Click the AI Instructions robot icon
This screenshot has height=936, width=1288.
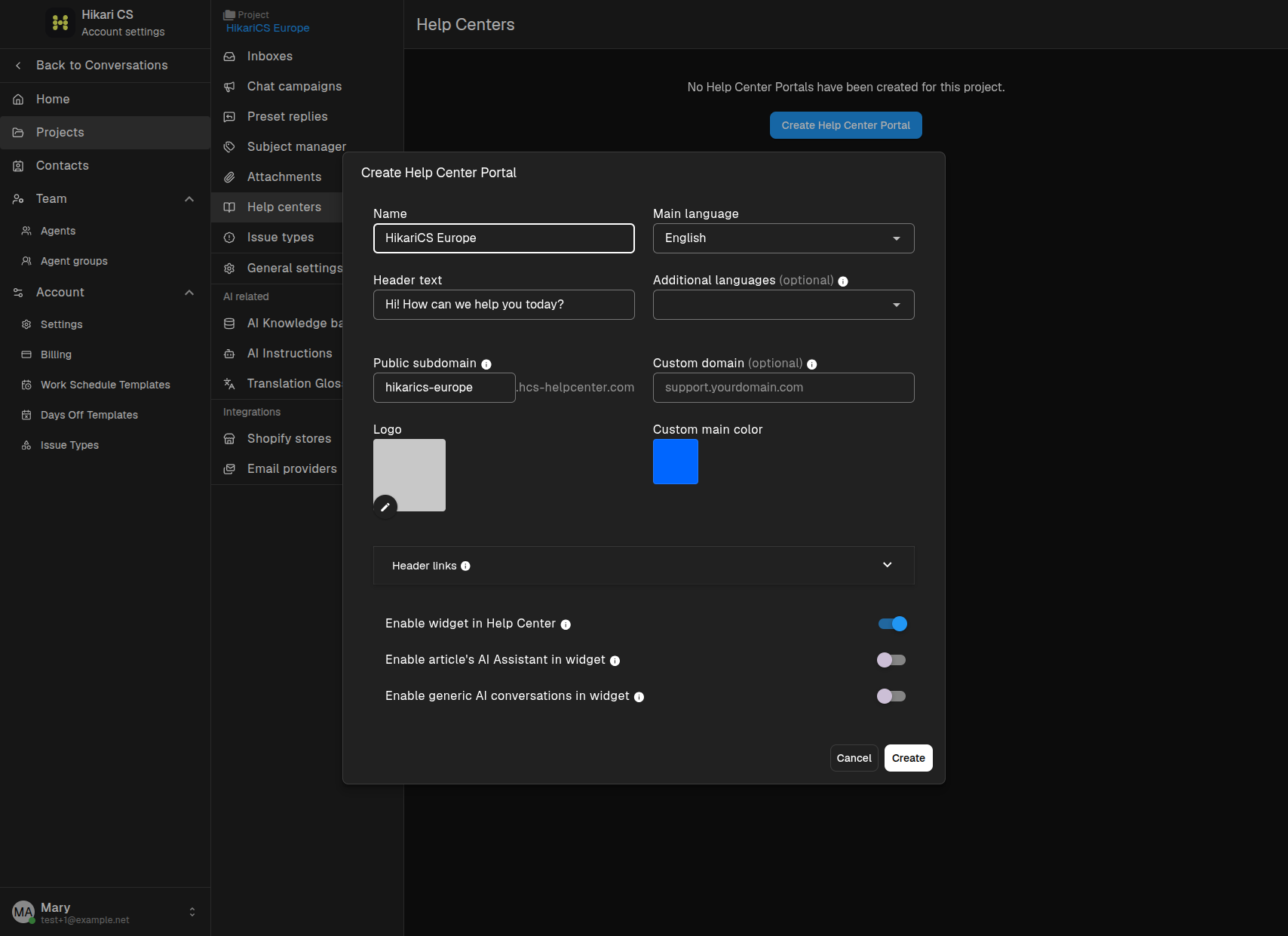tap(229, 354)
